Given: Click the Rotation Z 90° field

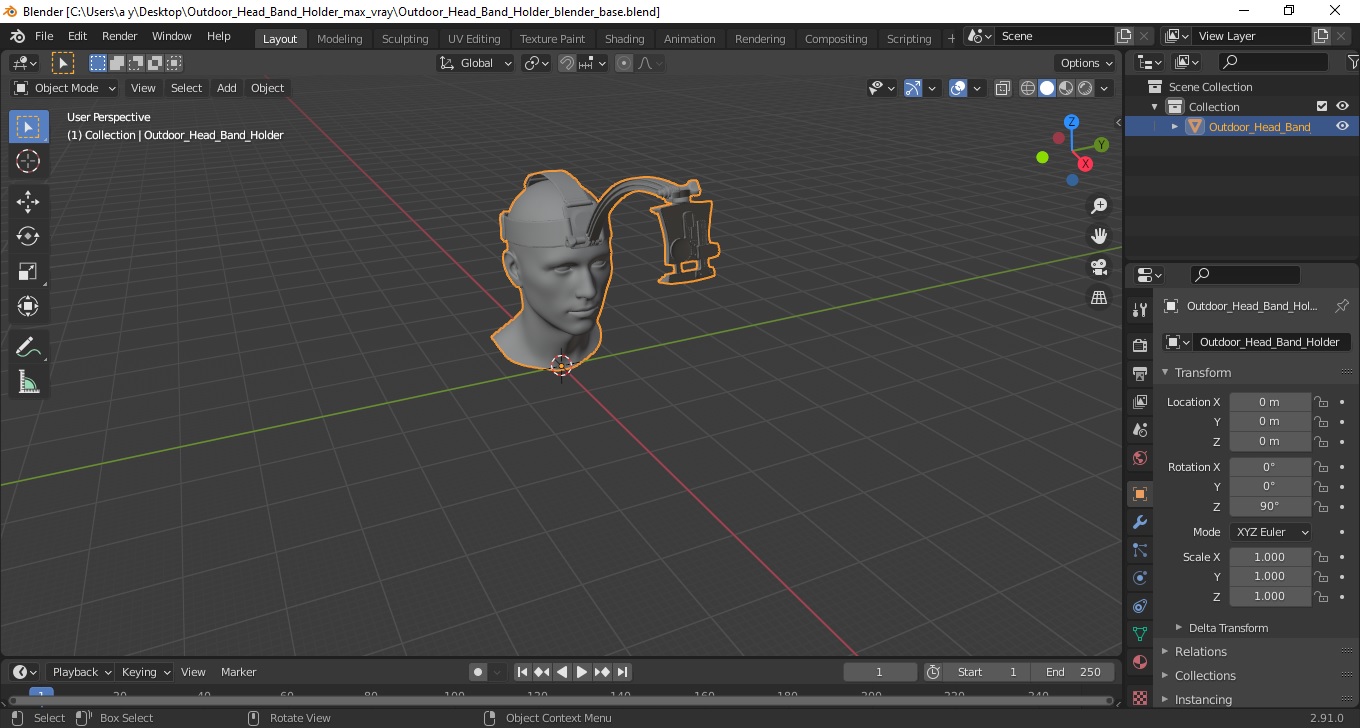Looking at the screenshot, I should pos(1270,506).
